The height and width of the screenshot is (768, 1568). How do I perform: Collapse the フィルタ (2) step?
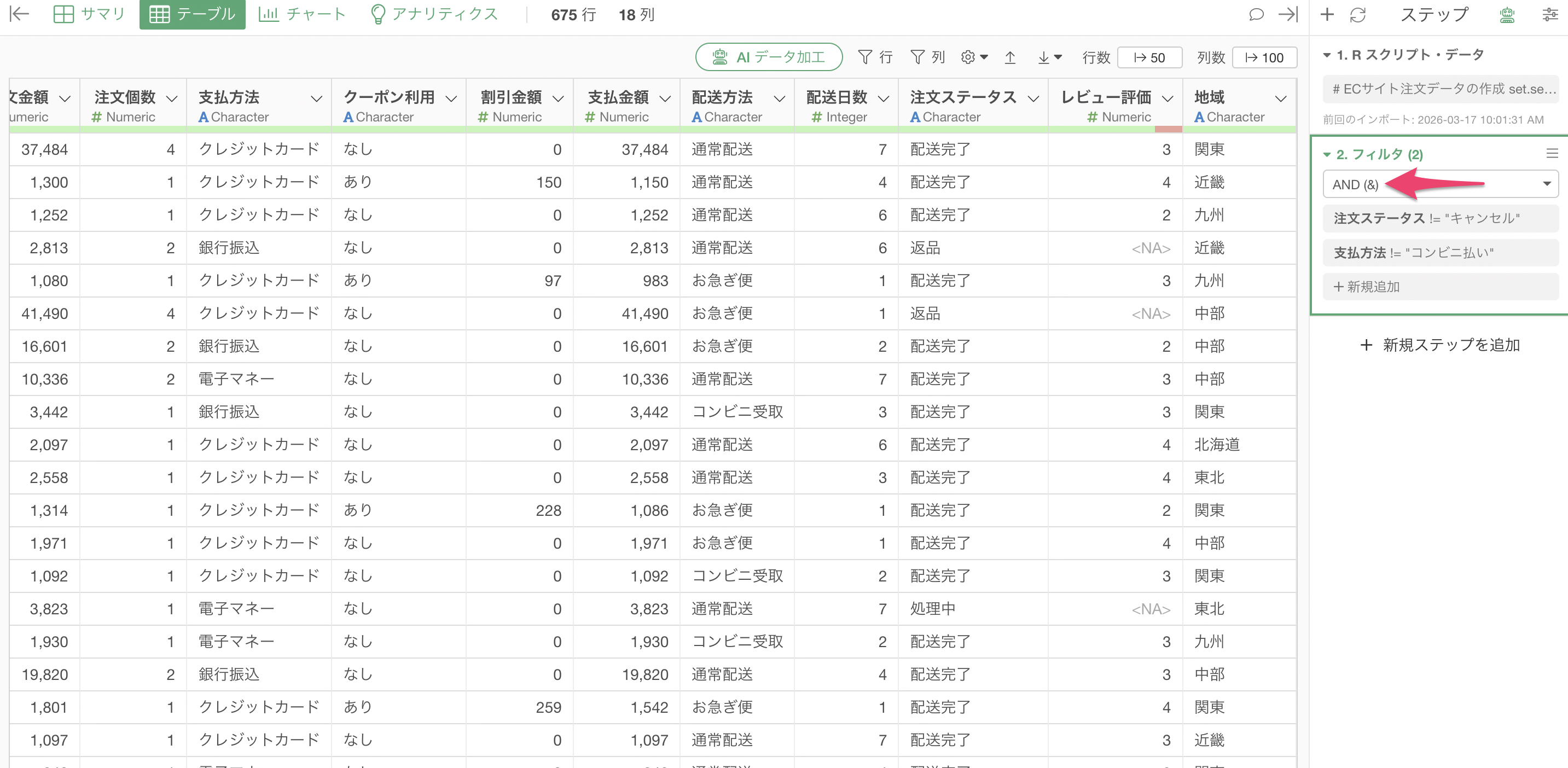1327,155
